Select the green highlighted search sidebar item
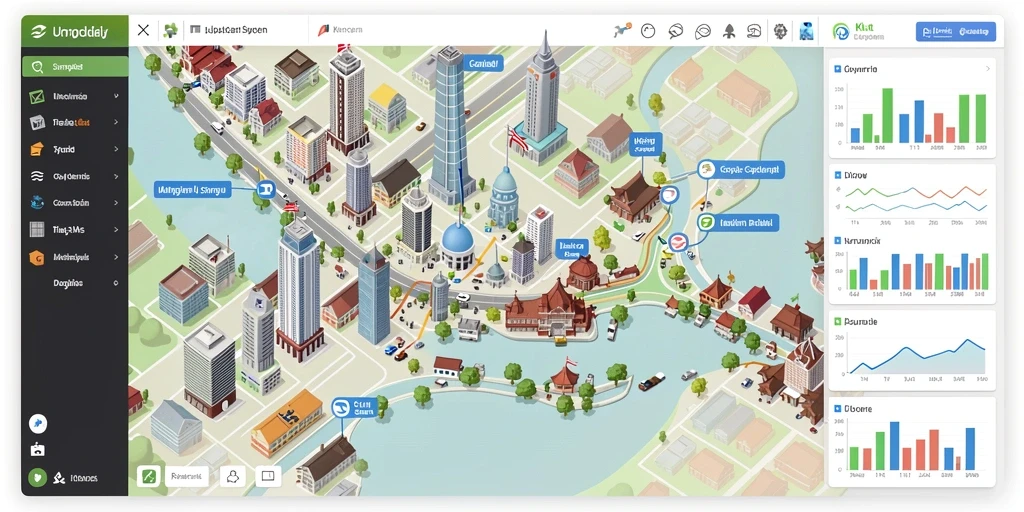1024x512 pixels. [75, 67]
